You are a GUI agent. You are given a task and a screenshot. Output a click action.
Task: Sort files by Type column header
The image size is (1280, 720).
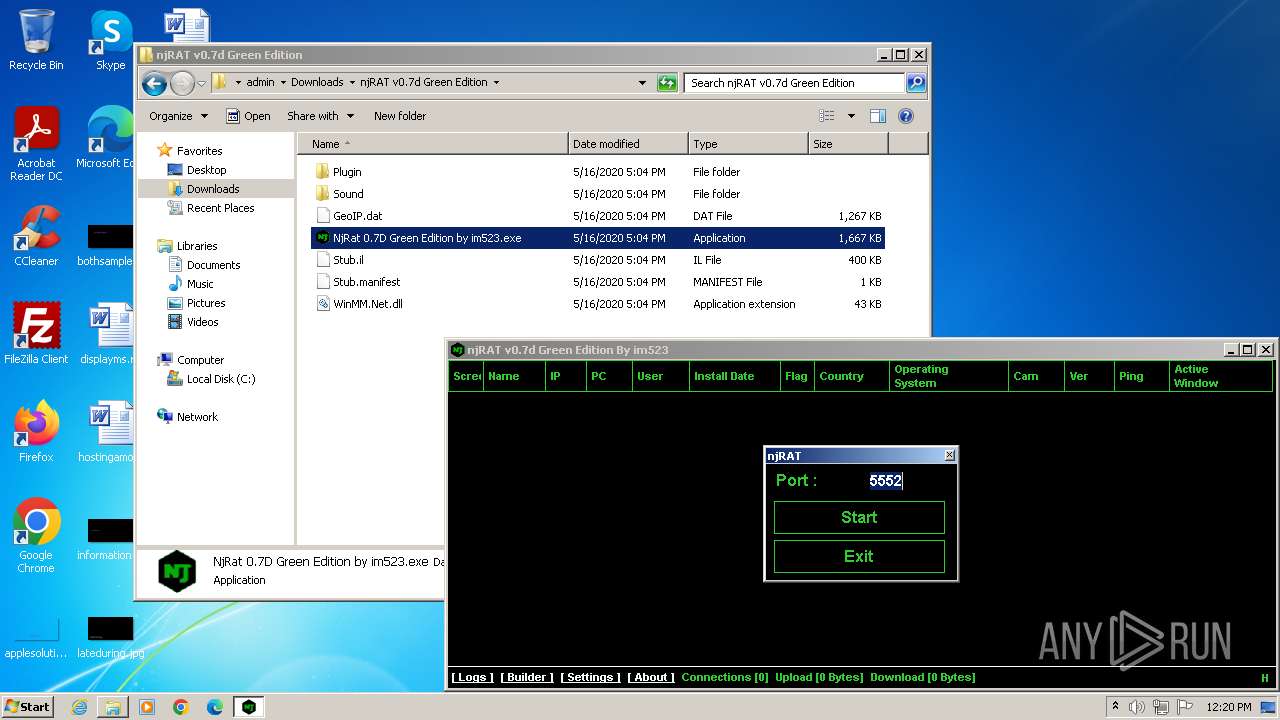coord(748,144)
